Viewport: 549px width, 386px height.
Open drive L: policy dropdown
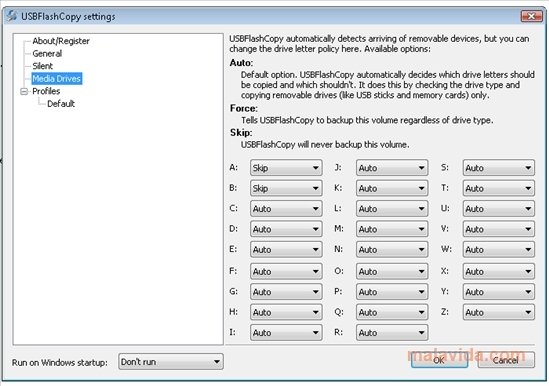pyautogui.click(x=392, y=208)
